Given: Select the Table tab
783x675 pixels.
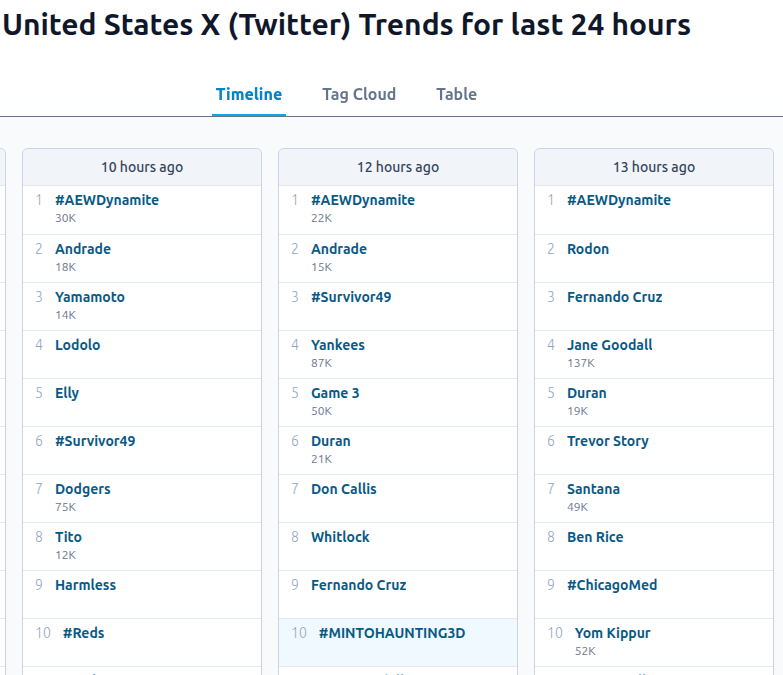Looking at the screenshot, I should (x=456, y=94).
